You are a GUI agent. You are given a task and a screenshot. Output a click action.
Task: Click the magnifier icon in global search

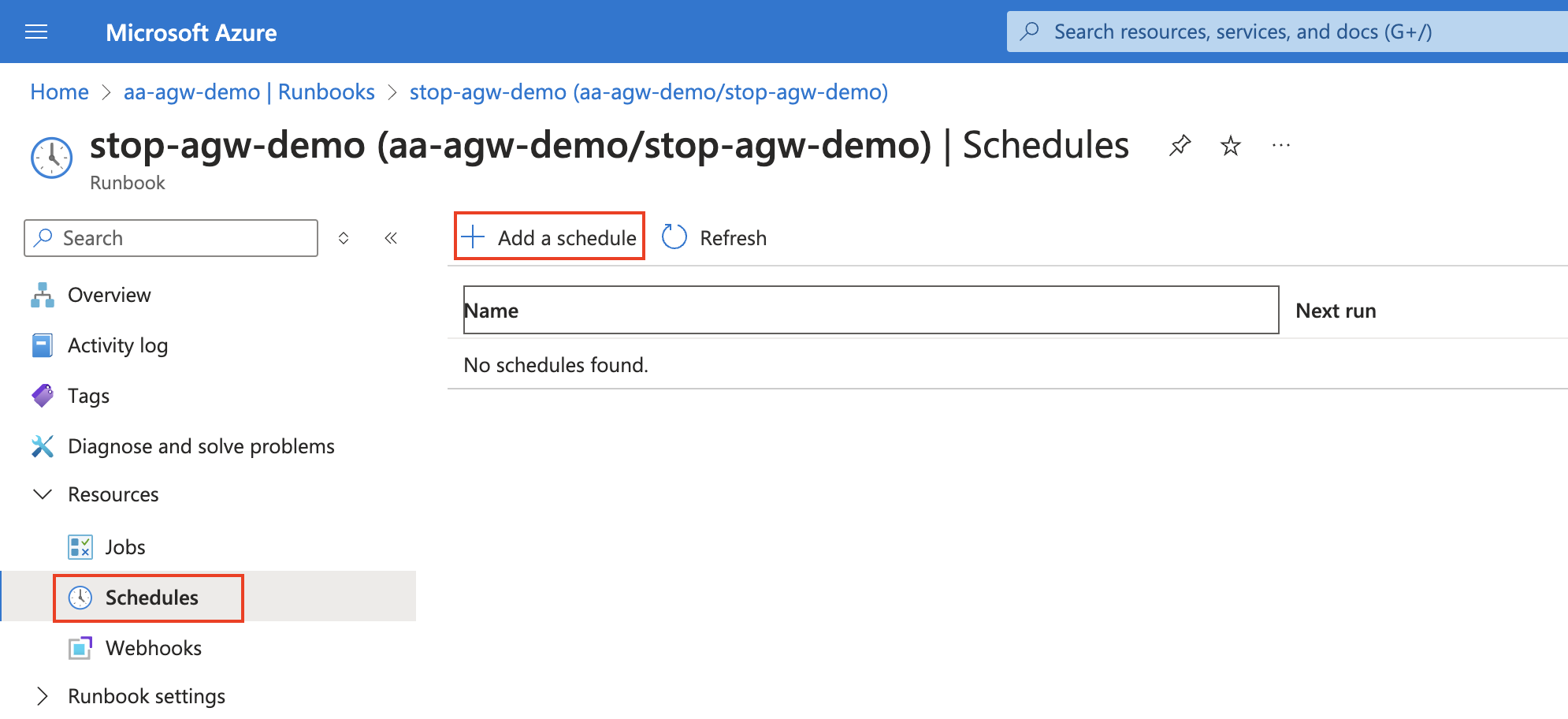point(1029,32)
